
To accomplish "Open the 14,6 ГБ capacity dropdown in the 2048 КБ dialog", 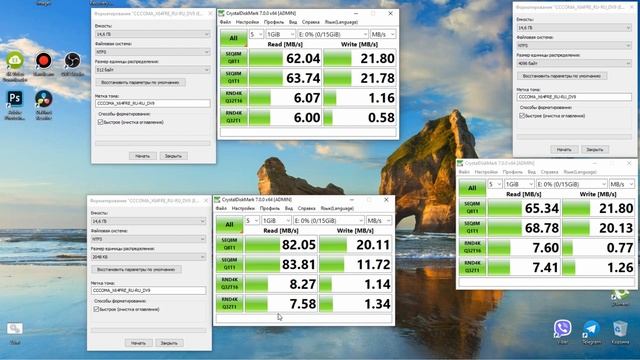I will 149,221.
